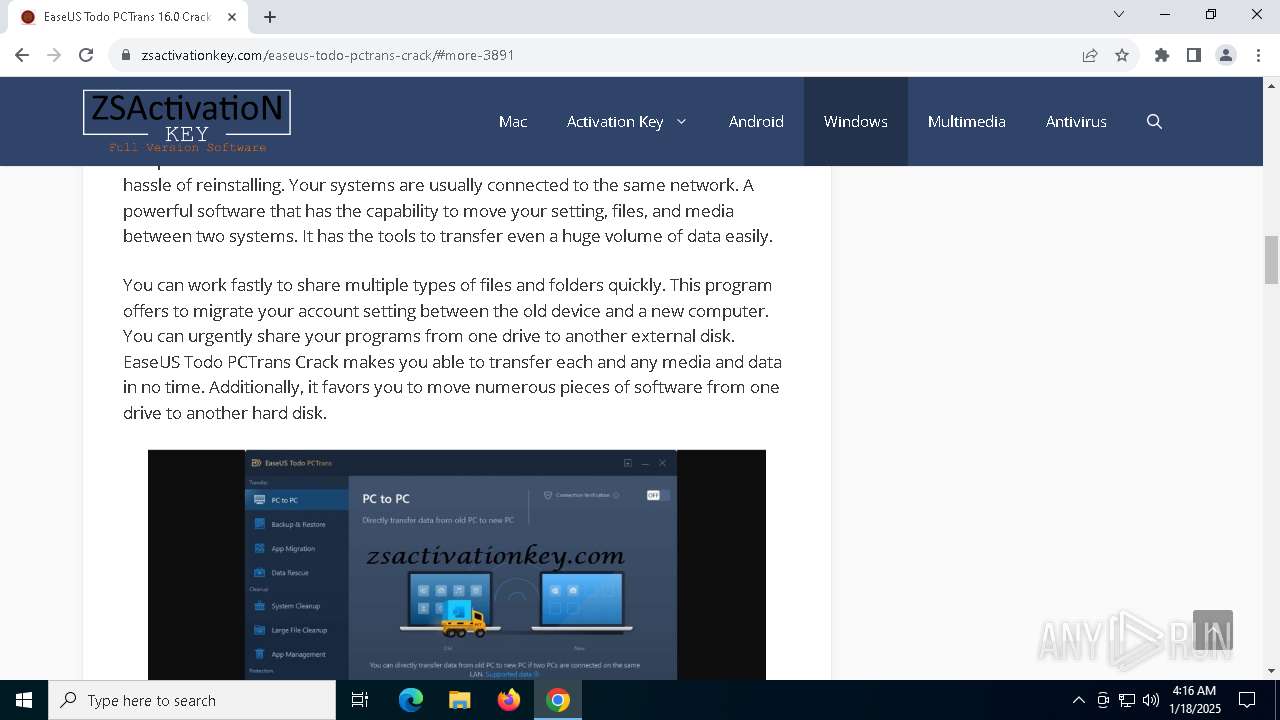Toggle the browser side panel
This screenshot has height=720, width=1280.
click(x=1194, y=55)
